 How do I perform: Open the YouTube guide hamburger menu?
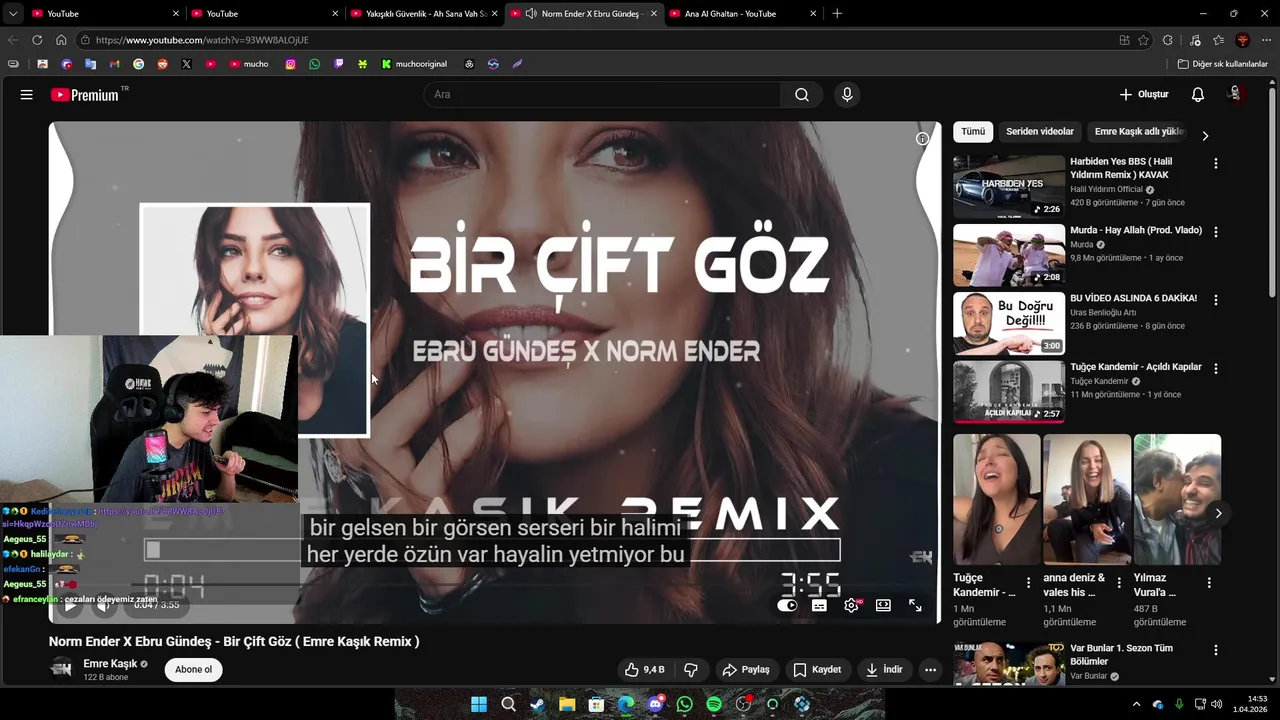tap(27, 95)
